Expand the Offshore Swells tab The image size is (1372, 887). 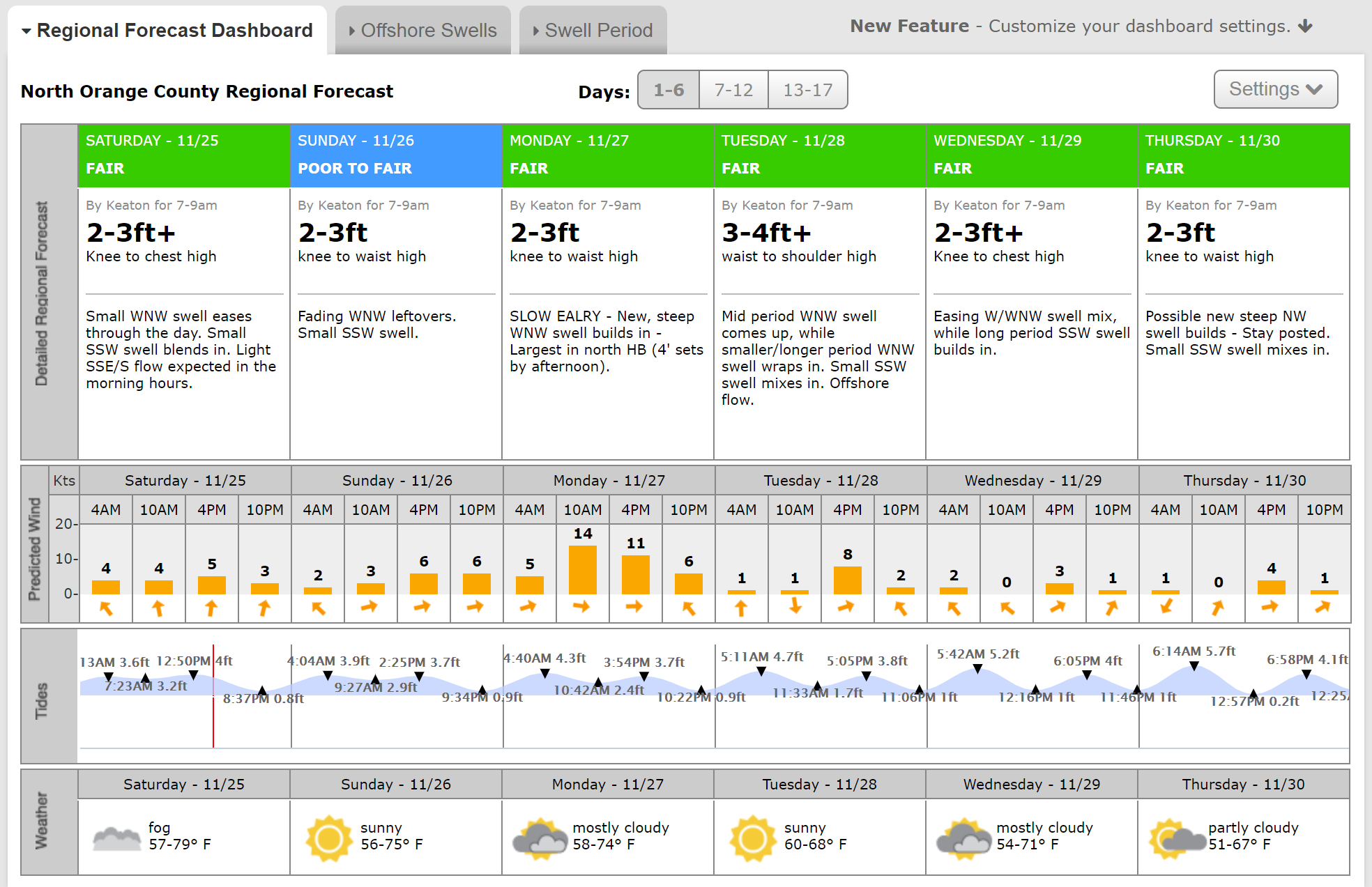coord(422,31)
